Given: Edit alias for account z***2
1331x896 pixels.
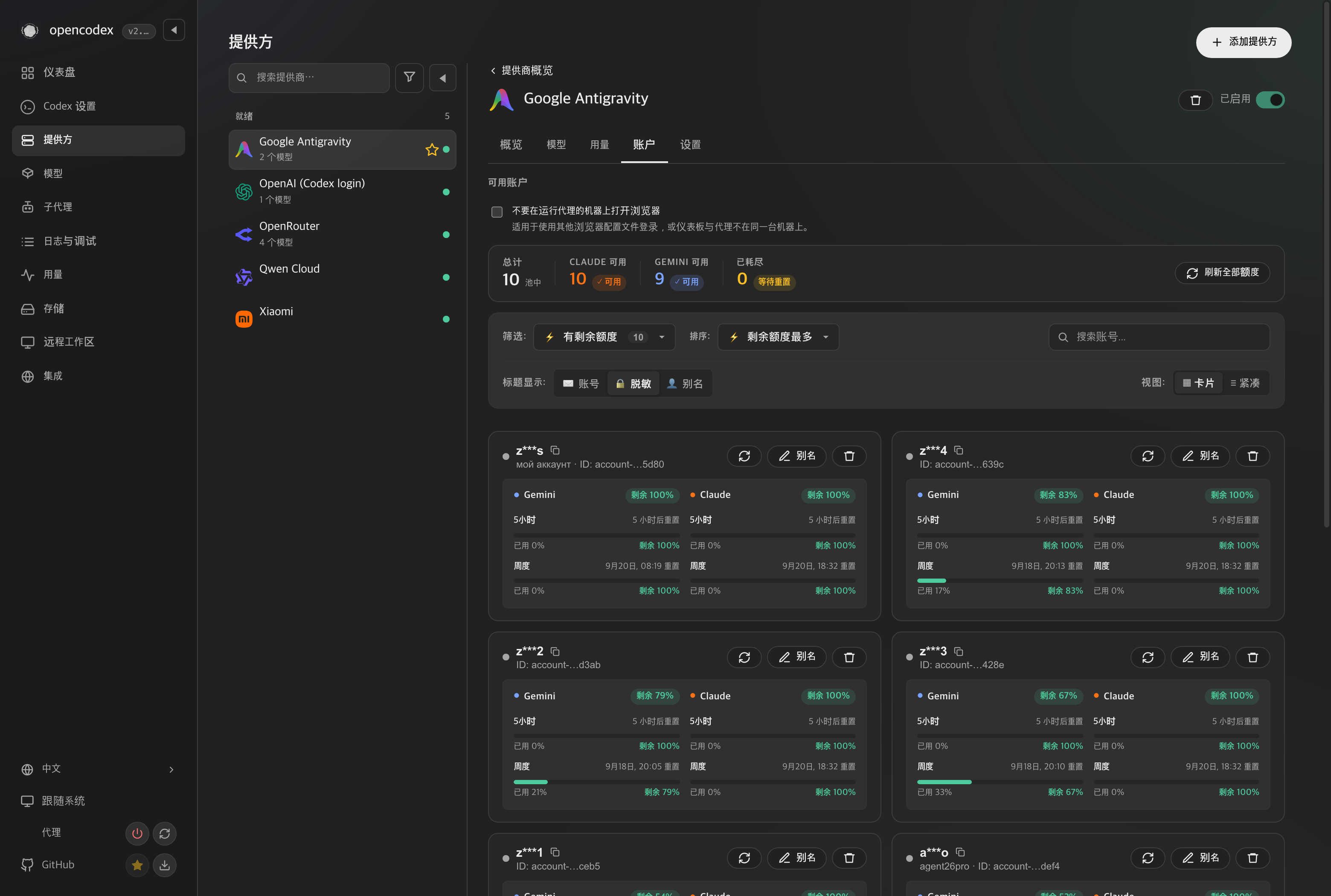Looking at the screenshot, I should point(796,657).
